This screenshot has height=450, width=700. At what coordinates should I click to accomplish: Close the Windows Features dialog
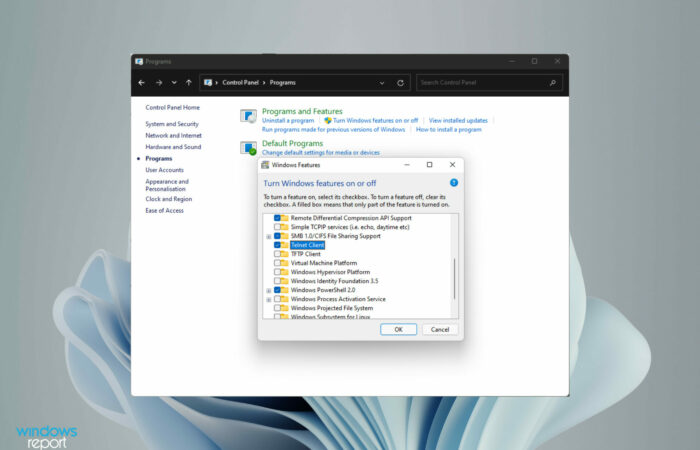point(452,165)
